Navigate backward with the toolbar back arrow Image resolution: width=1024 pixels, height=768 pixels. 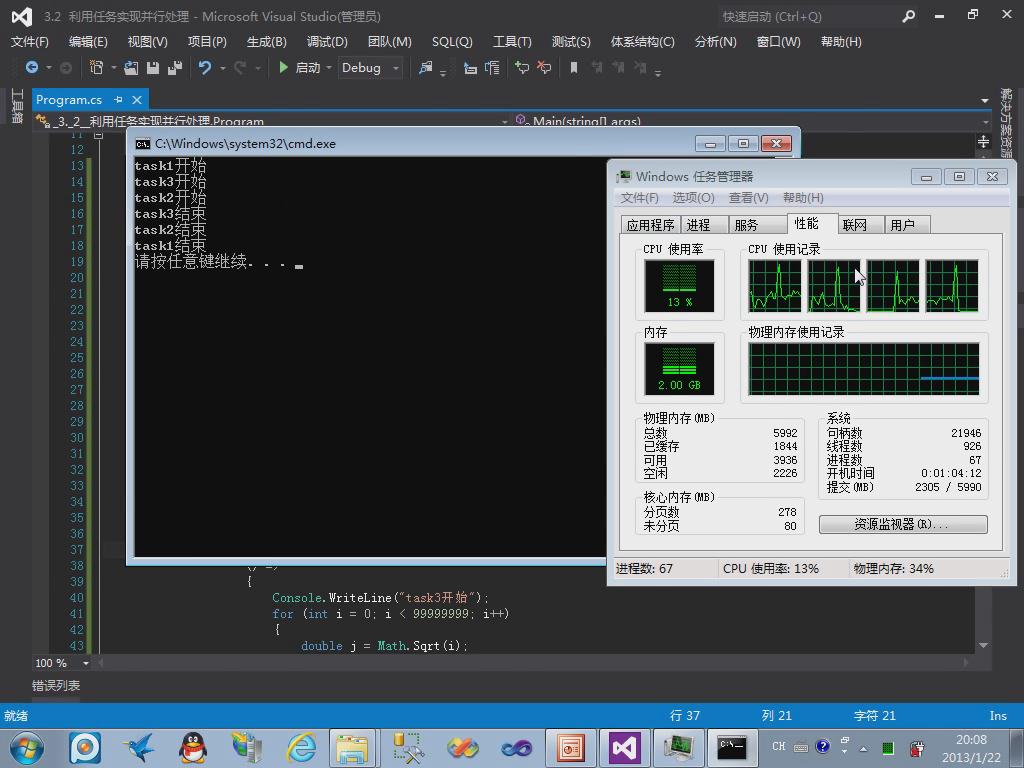tap(31, 67)
